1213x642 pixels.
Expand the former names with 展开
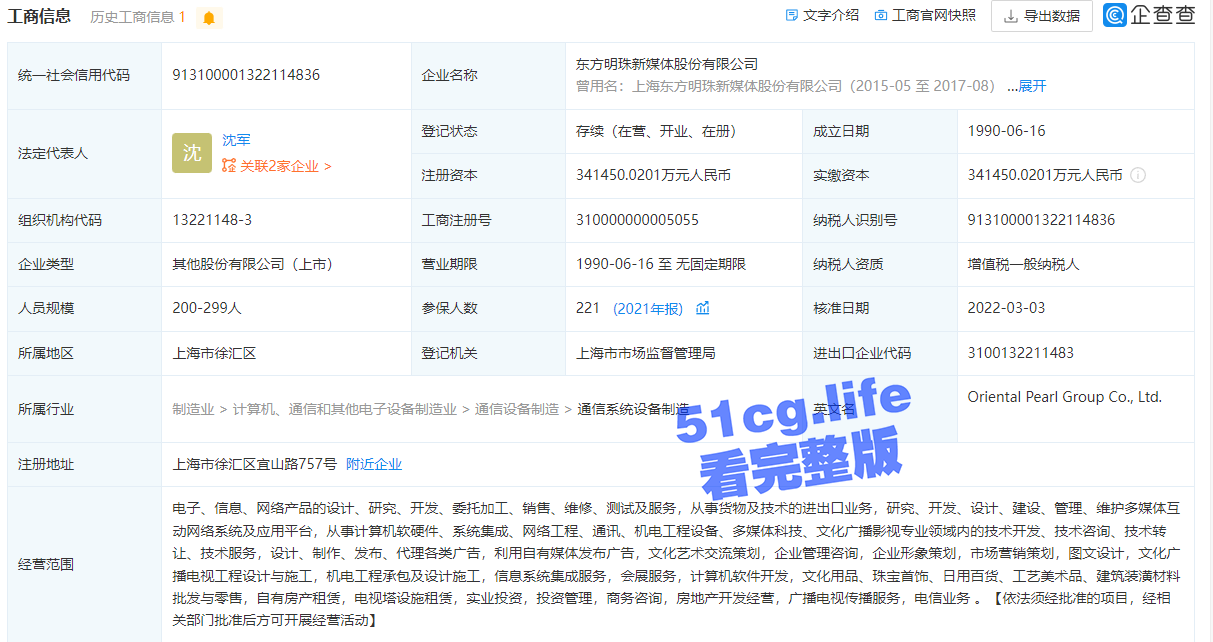[x=1032, y=86]
